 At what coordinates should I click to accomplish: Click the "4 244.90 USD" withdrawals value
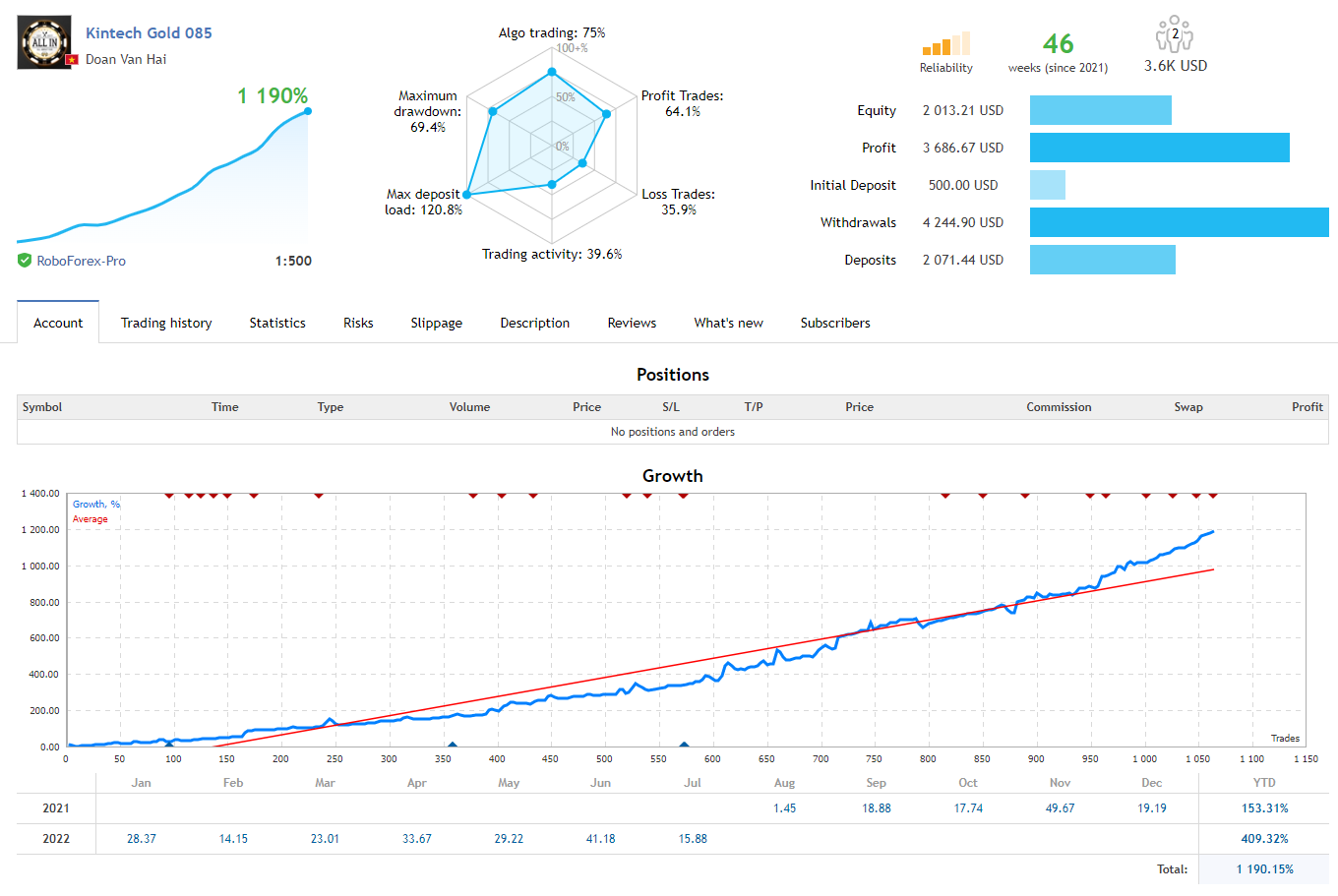[963, 222]
